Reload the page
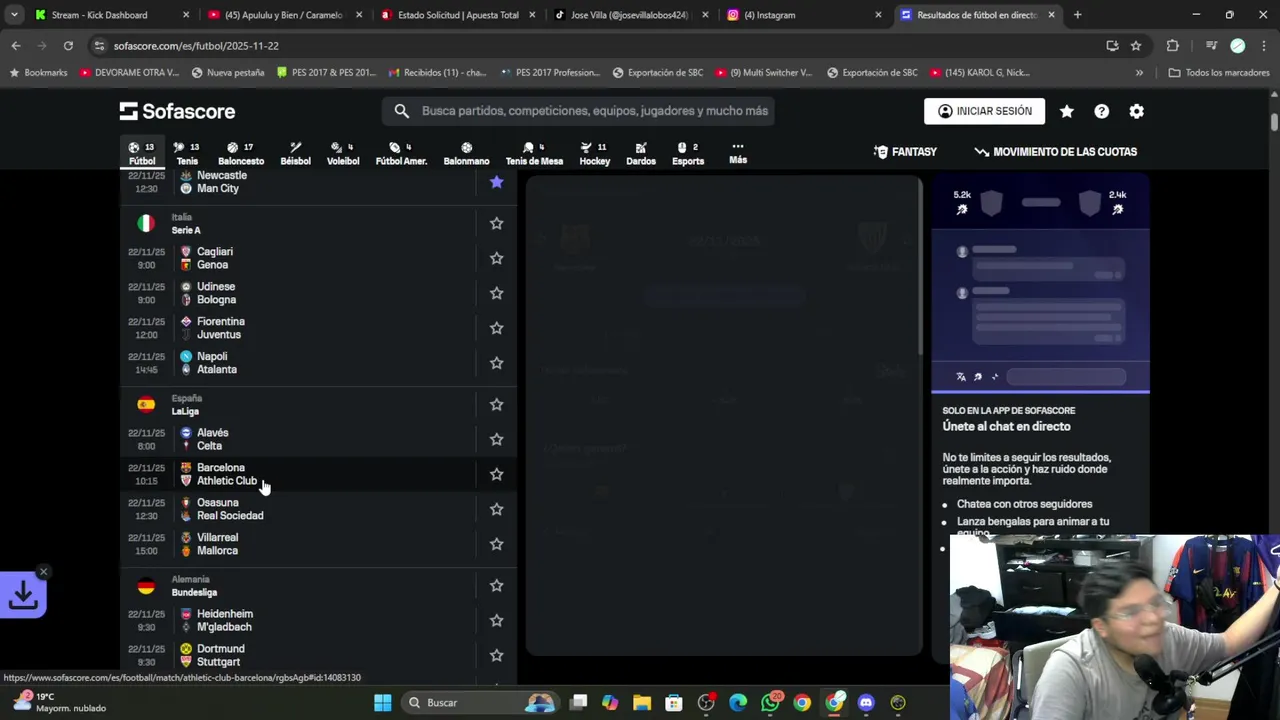Image resolution: width=1280 pixels, height=720 pixels. tap(68, 46)
